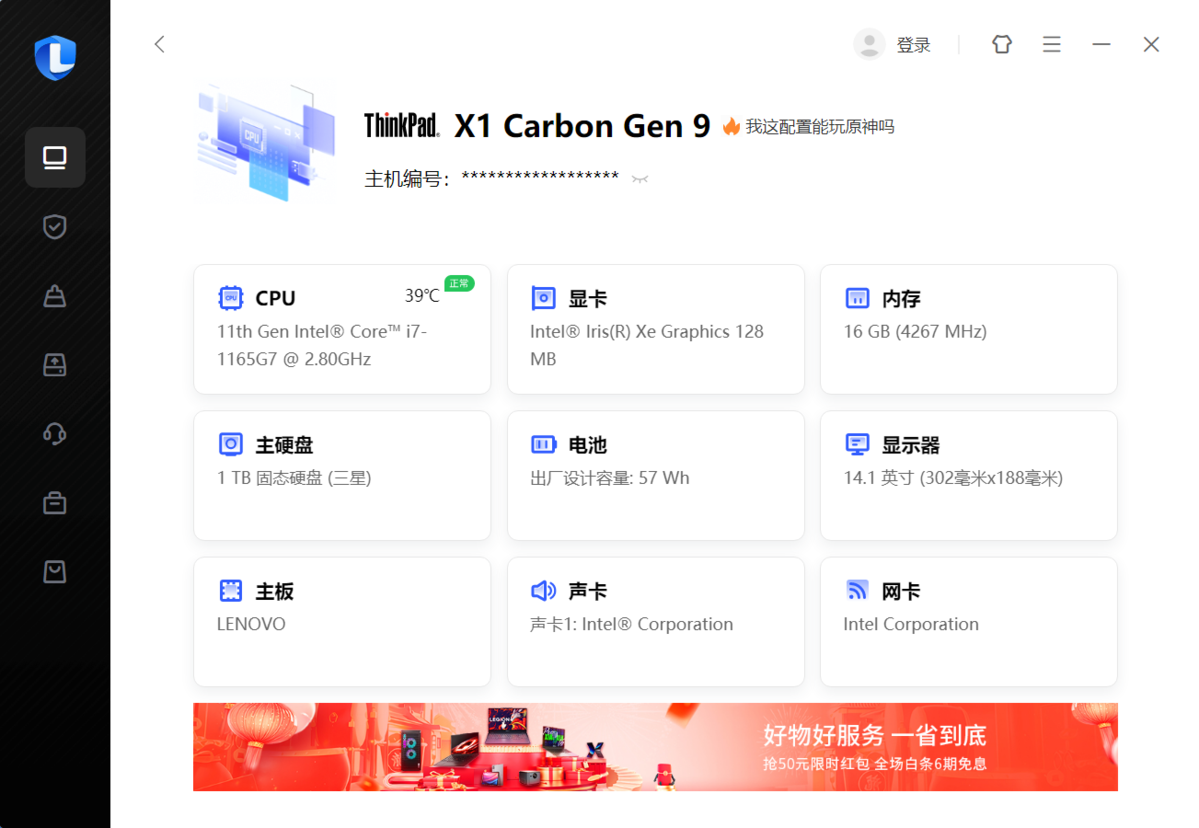
Task: Open the 显示器 display card
Action: pyautogui.click(x=968, y=476)
